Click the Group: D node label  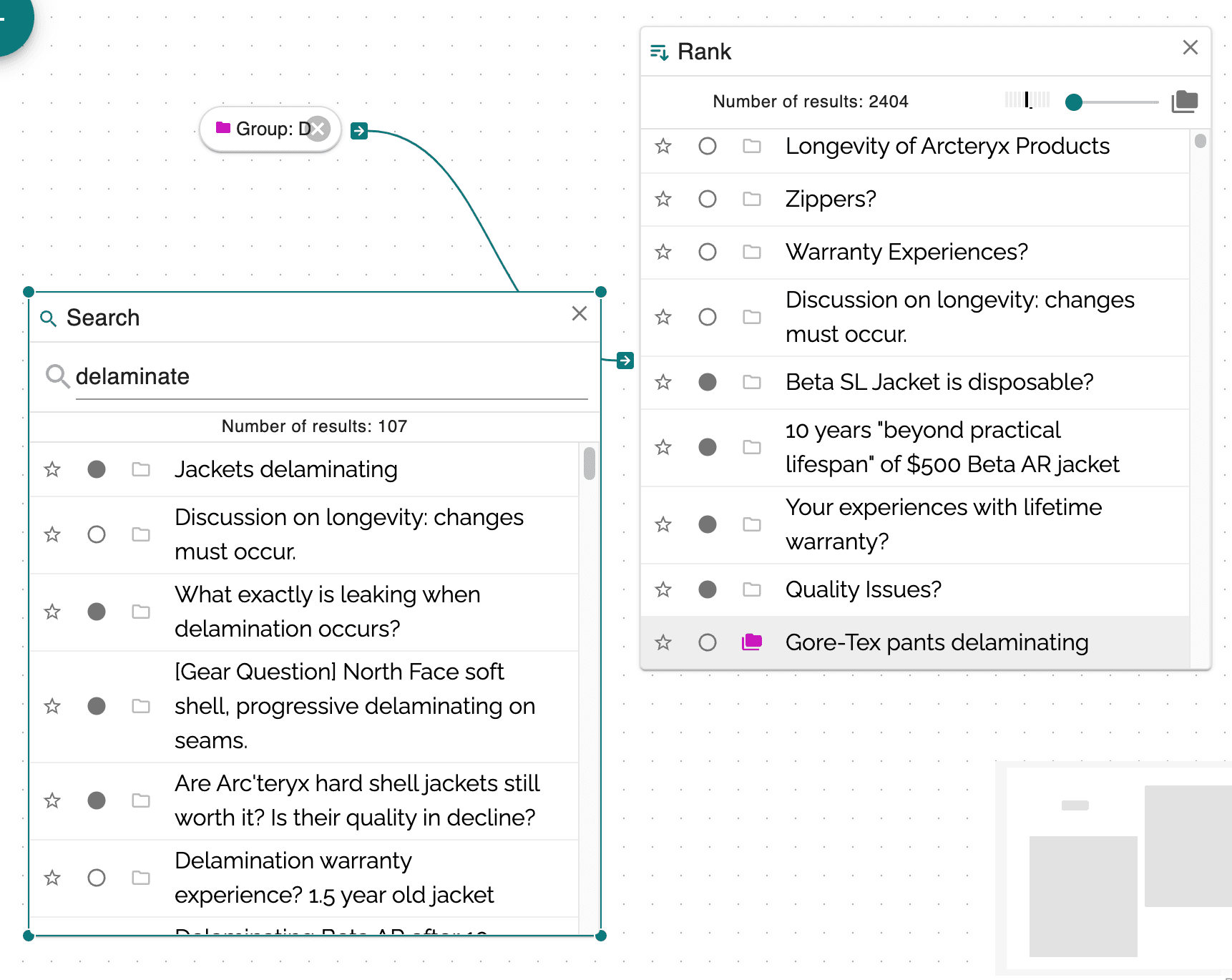pyautogui.click(x=272, y=129)
